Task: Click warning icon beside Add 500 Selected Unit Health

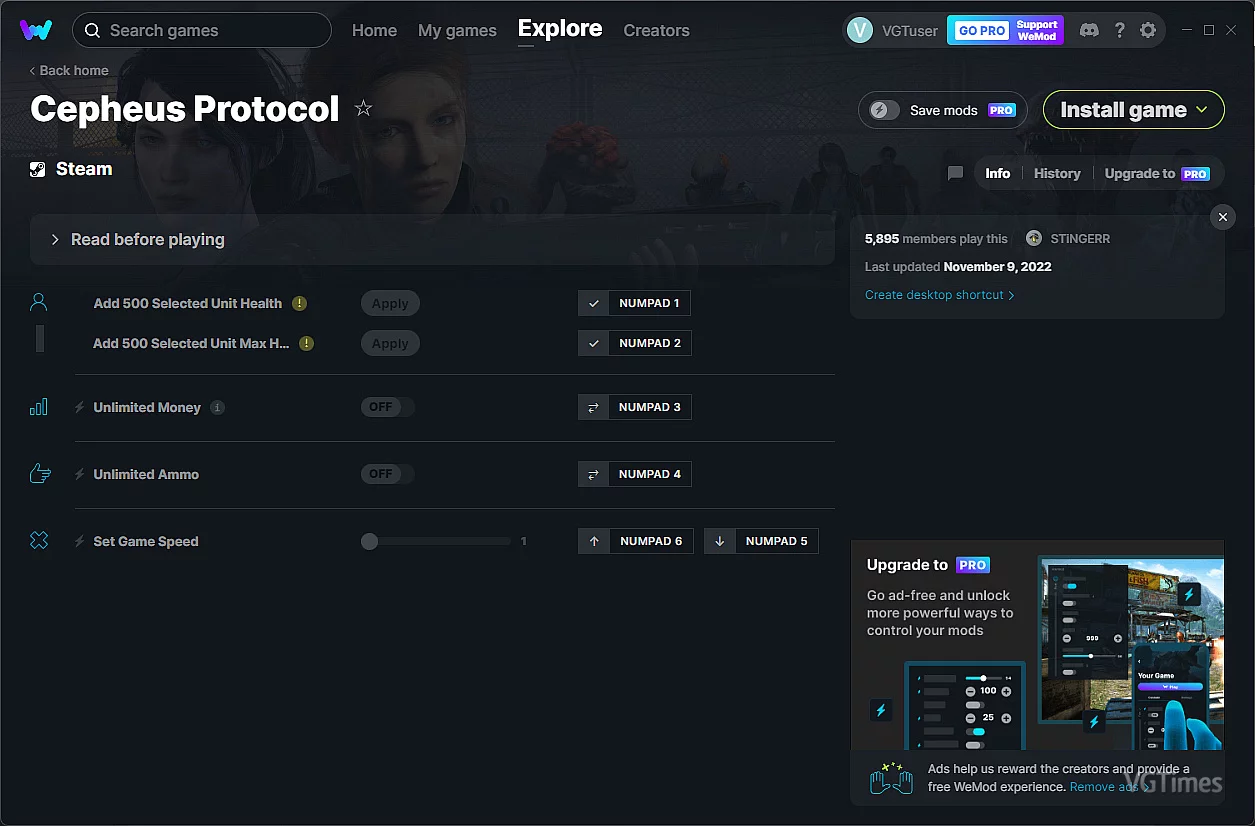Action: [x=299, y=303]
